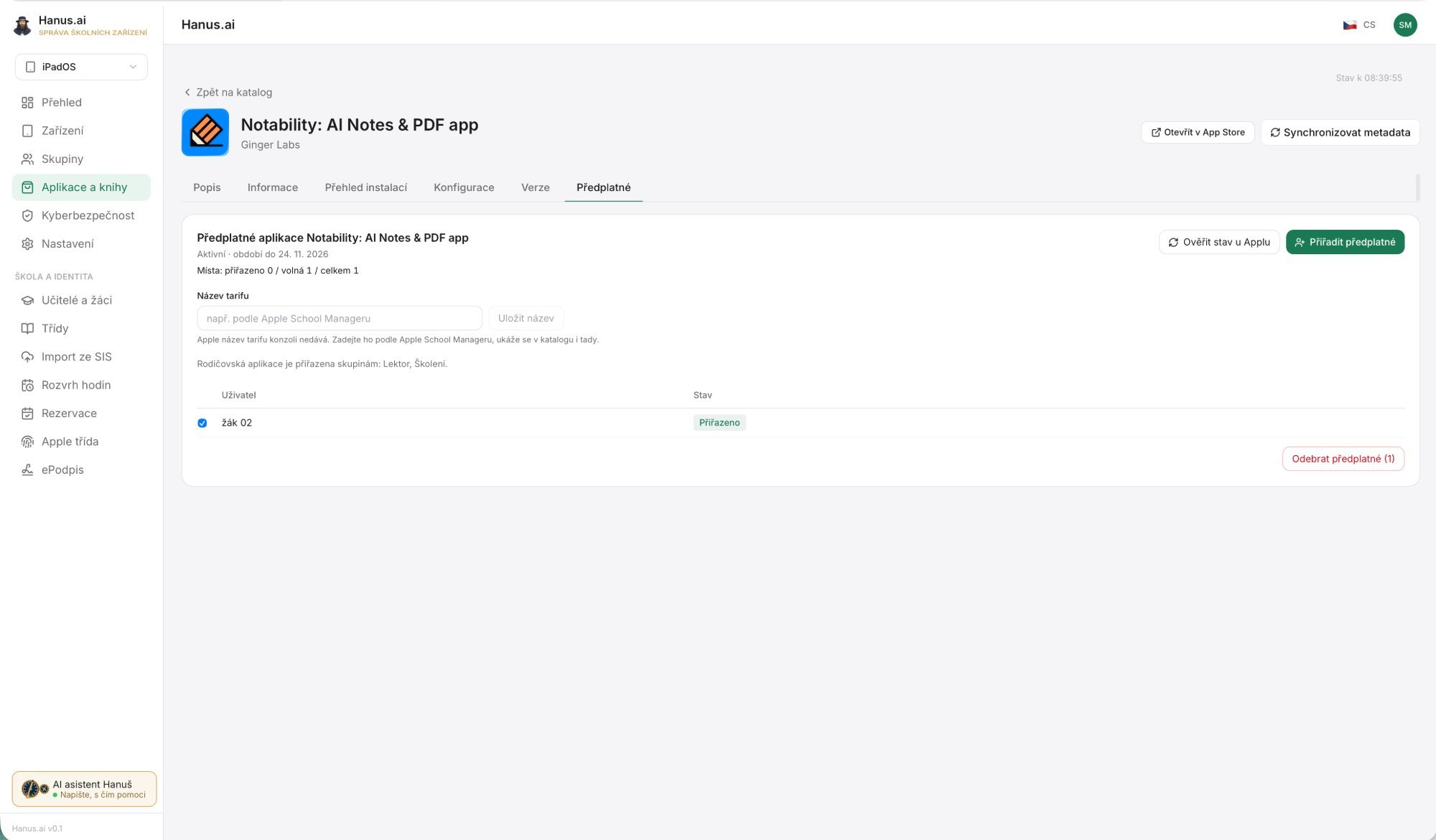Click Uložit název button
The width and height of the screenshot is (1436, 840).
click(526, 318)
